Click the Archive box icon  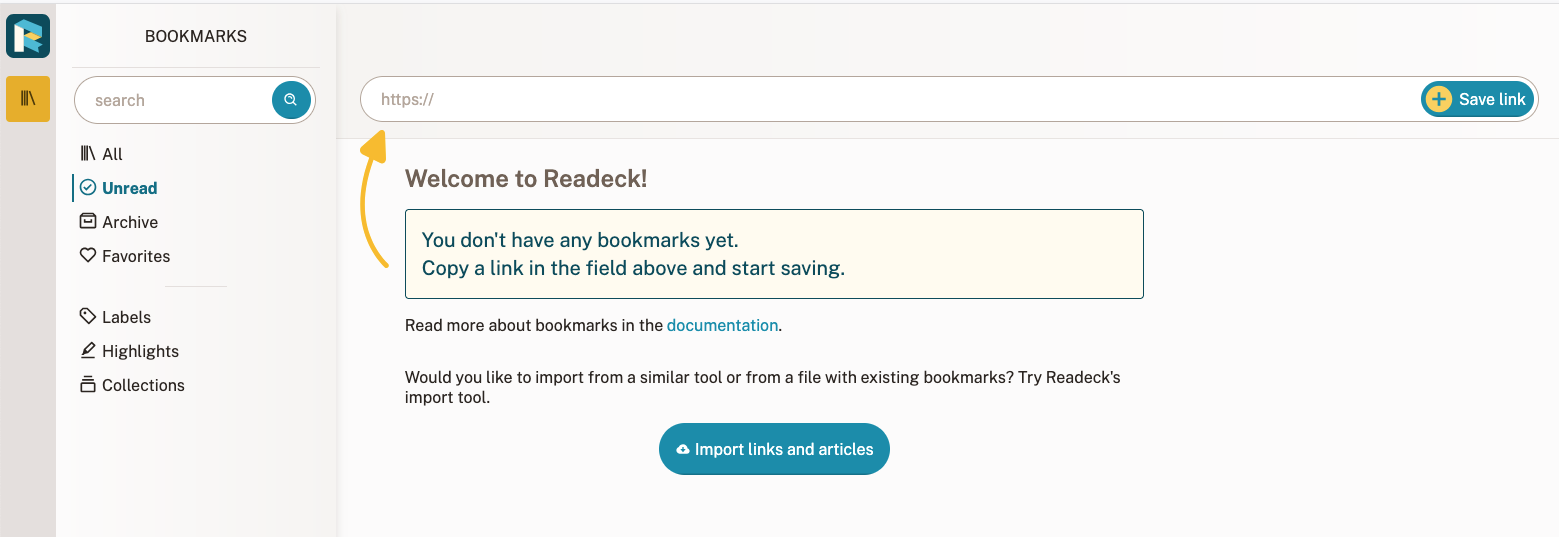pos(88,221)
